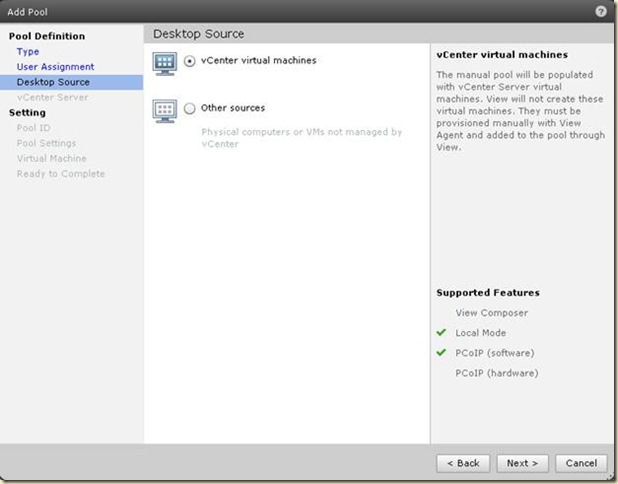Click the Virtual Machine sidebar step

[x=51, y=158]
